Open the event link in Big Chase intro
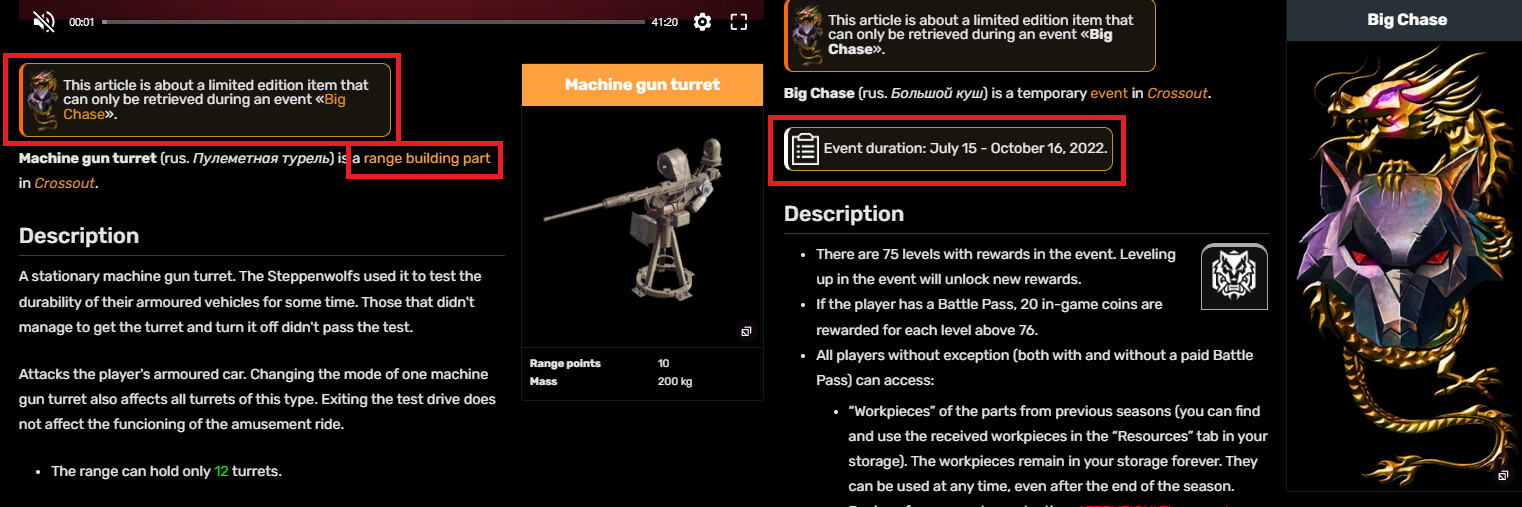 [x=1109, y=93]
